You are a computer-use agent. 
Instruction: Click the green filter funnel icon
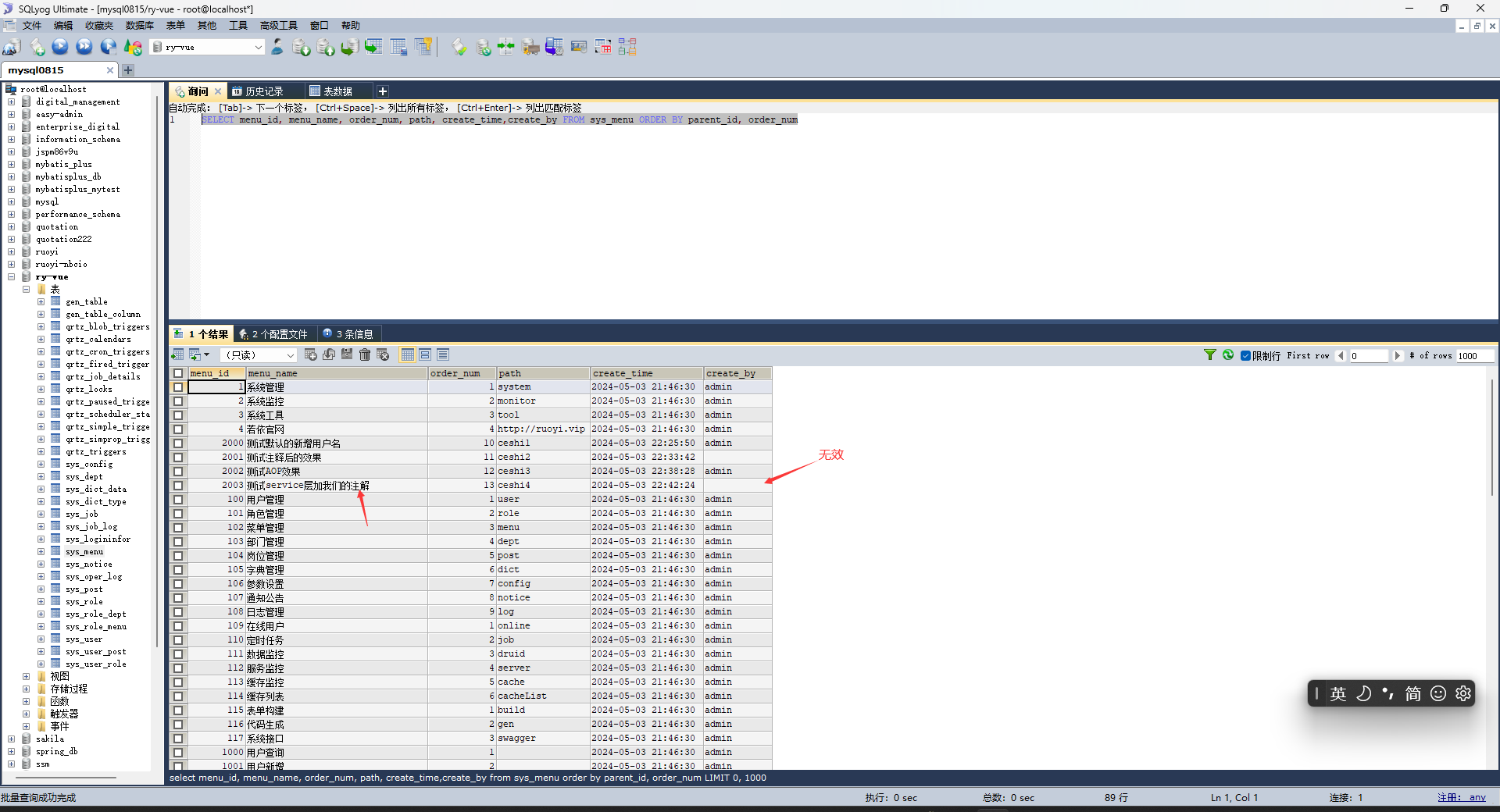coord(1210,355)
